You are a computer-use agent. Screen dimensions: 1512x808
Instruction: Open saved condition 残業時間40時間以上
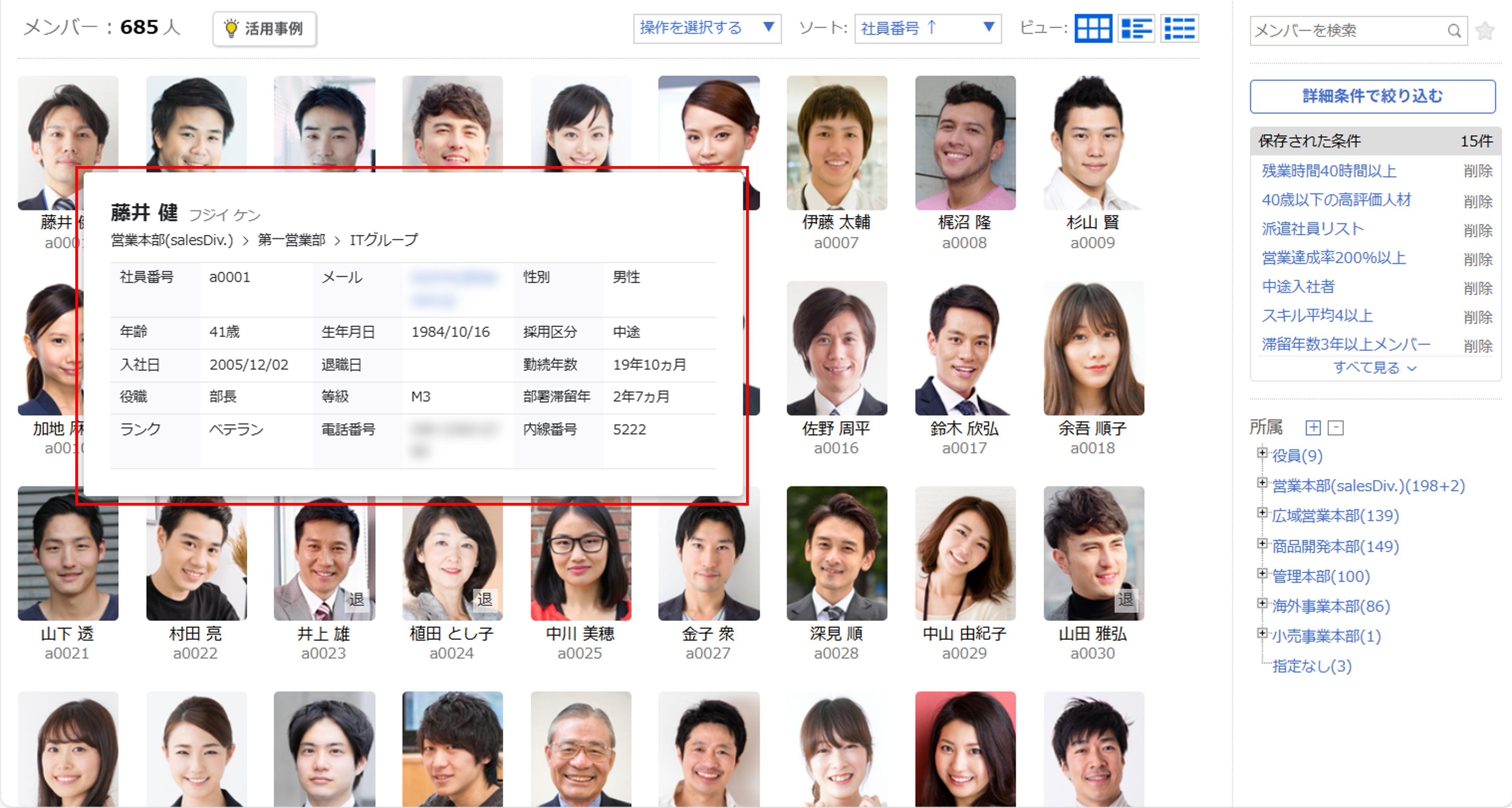point(1329,171)
